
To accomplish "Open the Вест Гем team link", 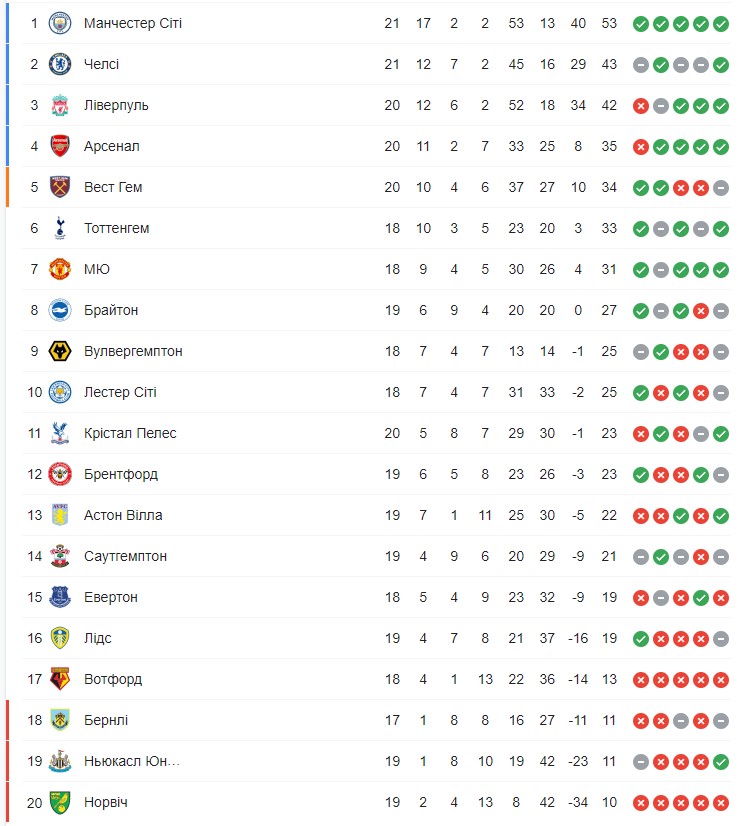I will (x=112, y=187).
